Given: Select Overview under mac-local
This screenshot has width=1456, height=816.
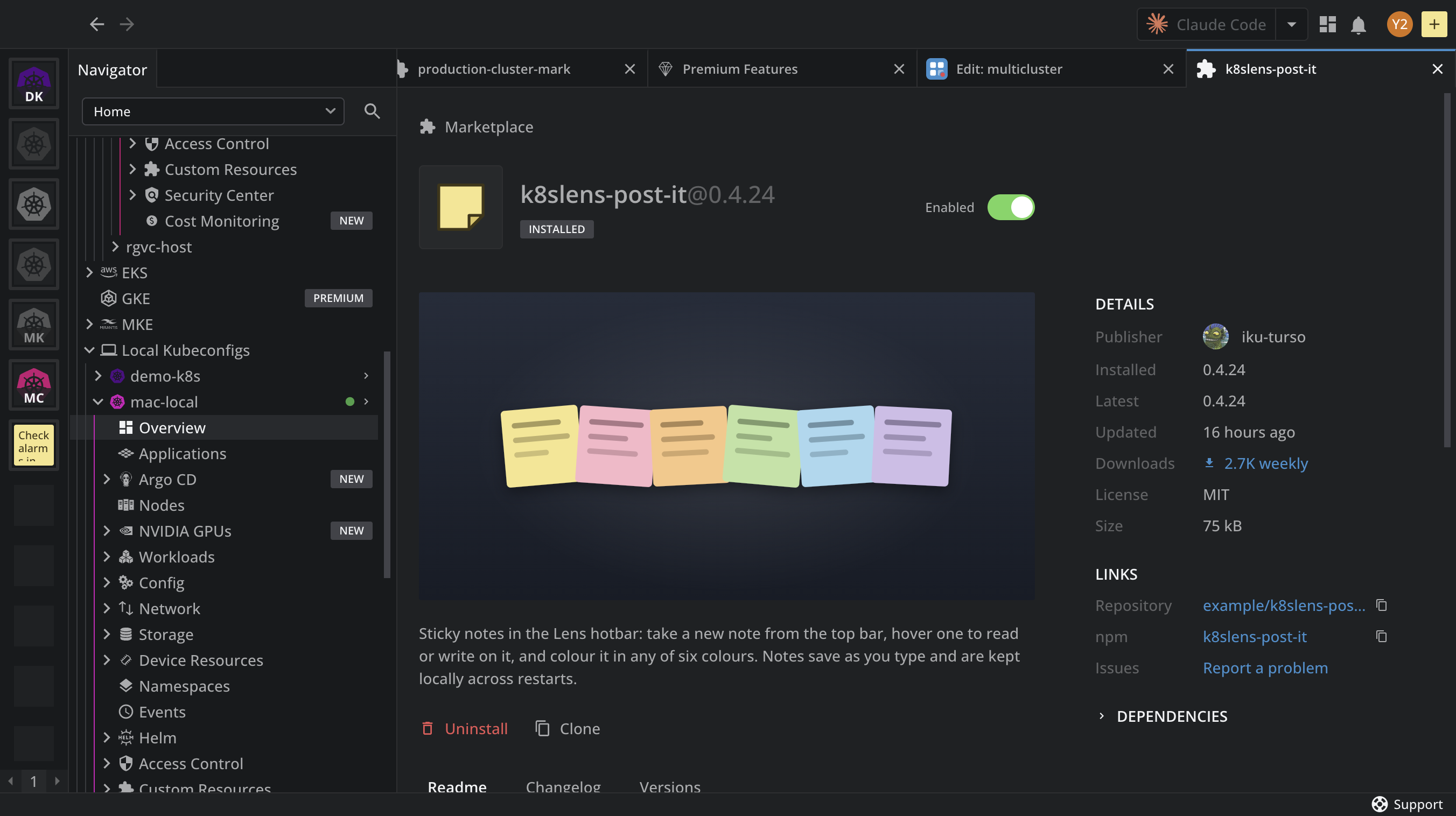Looking at the screenshot, I should click(224, 428).
